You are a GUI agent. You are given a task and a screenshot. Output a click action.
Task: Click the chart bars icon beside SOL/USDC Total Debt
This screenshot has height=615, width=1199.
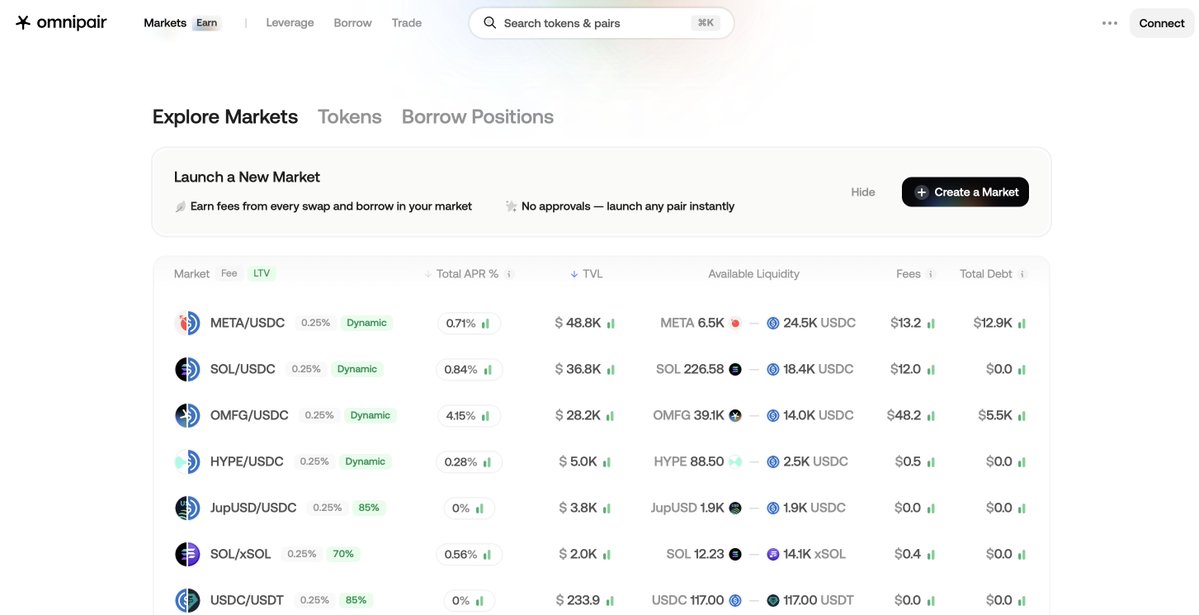1022,369
